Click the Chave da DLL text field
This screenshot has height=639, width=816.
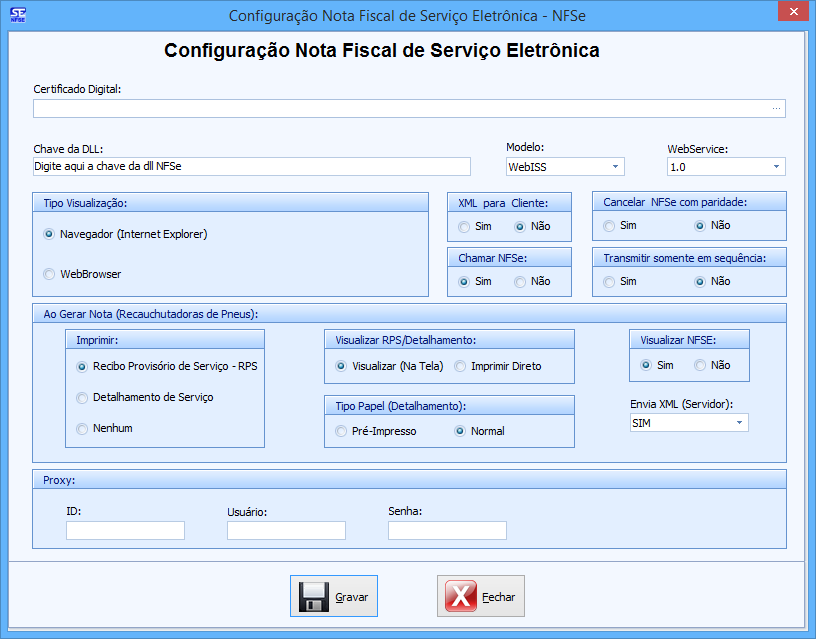click(x=251, y=166)
